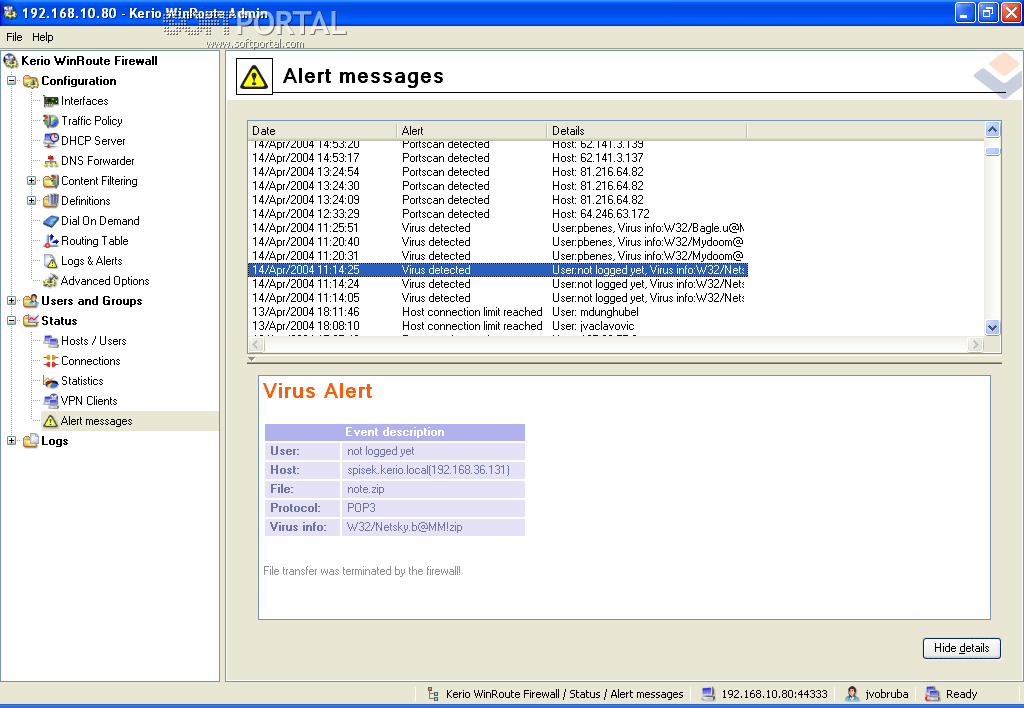
Task: Click the large warning triangle header icon
Action: point(253,77)
